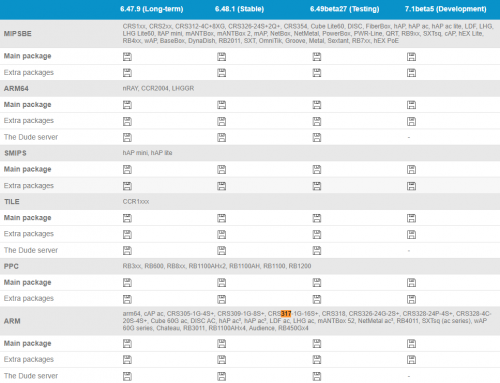Click the 6.47.9 (Long-term) column header

tap(152, 9)
